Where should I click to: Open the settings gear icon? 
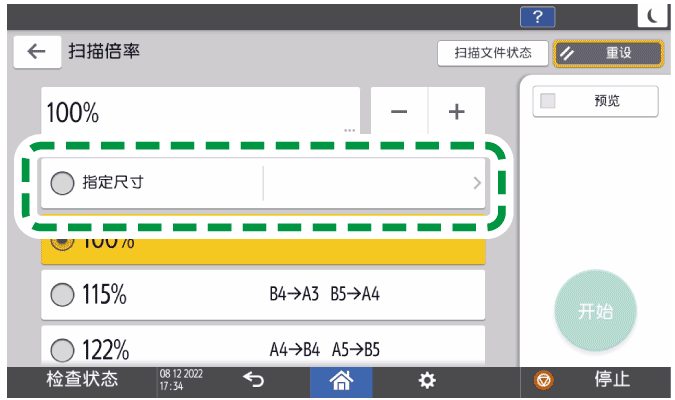(x=427, y=380)
